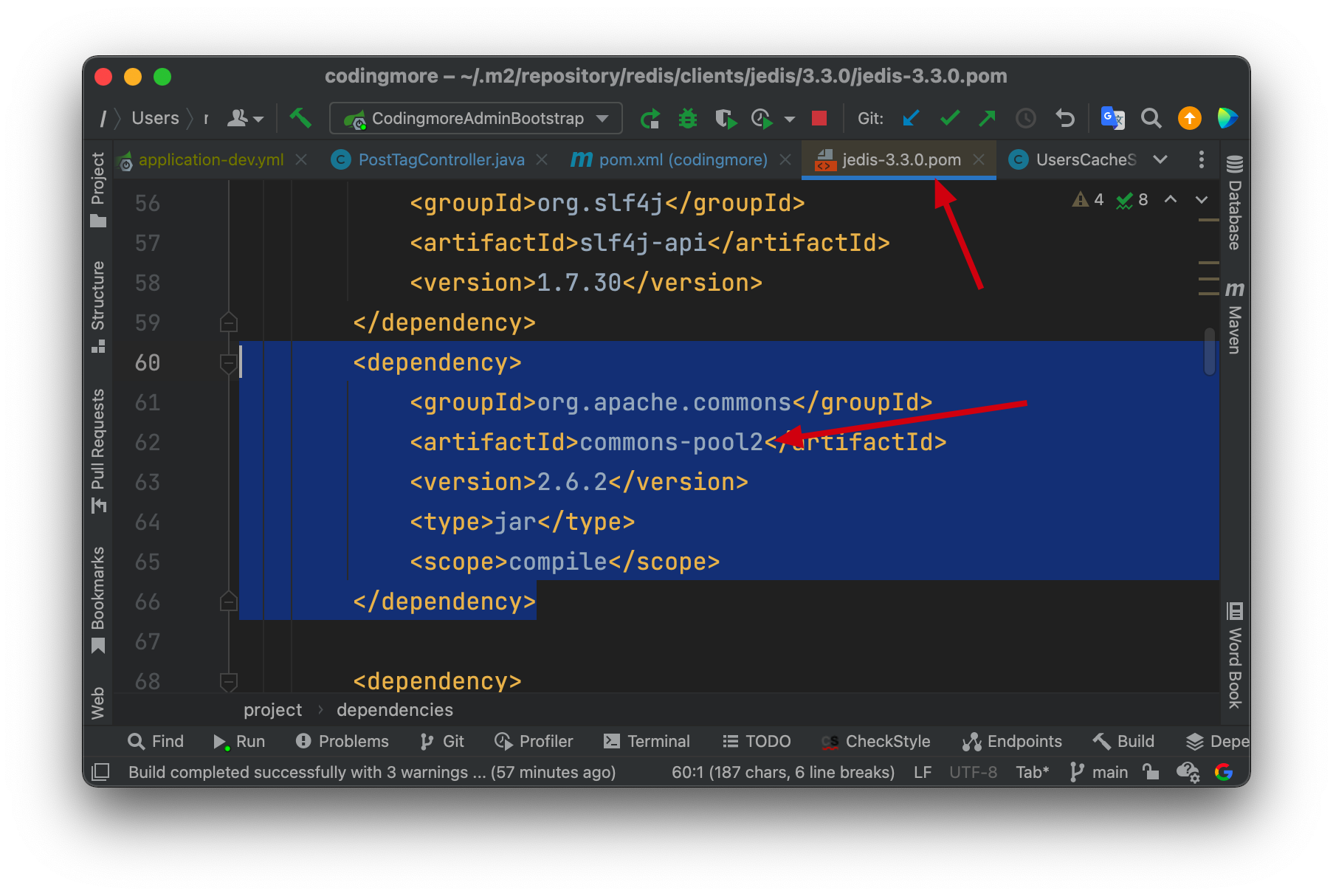Open the main Git branch menu
Screen dimensions: 1333x896
(x=1099, y=772)
